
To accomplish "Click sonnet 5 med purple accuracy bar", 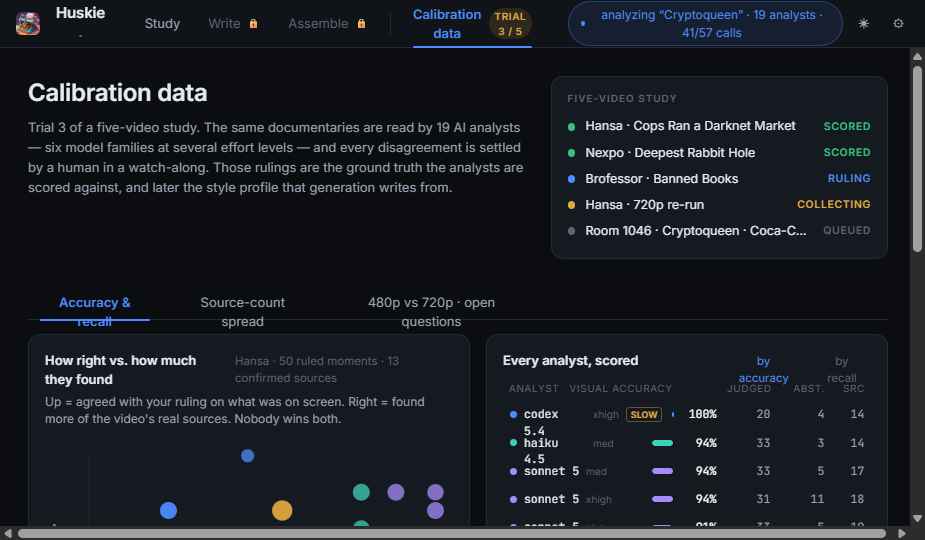I will pos(662,471).
